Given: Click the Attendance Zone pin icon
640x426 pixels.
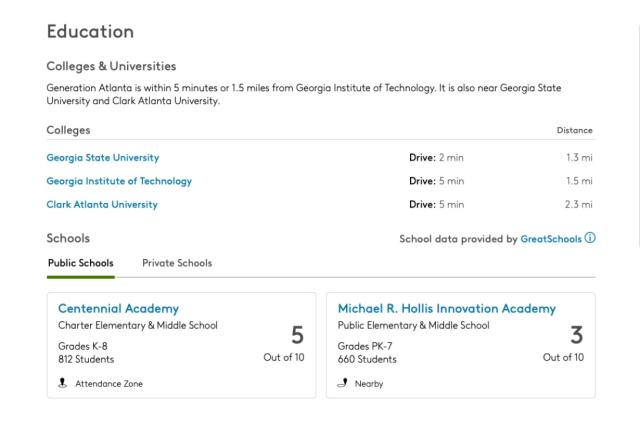Looking at the screenshot, I should click(x=64, y=383).
